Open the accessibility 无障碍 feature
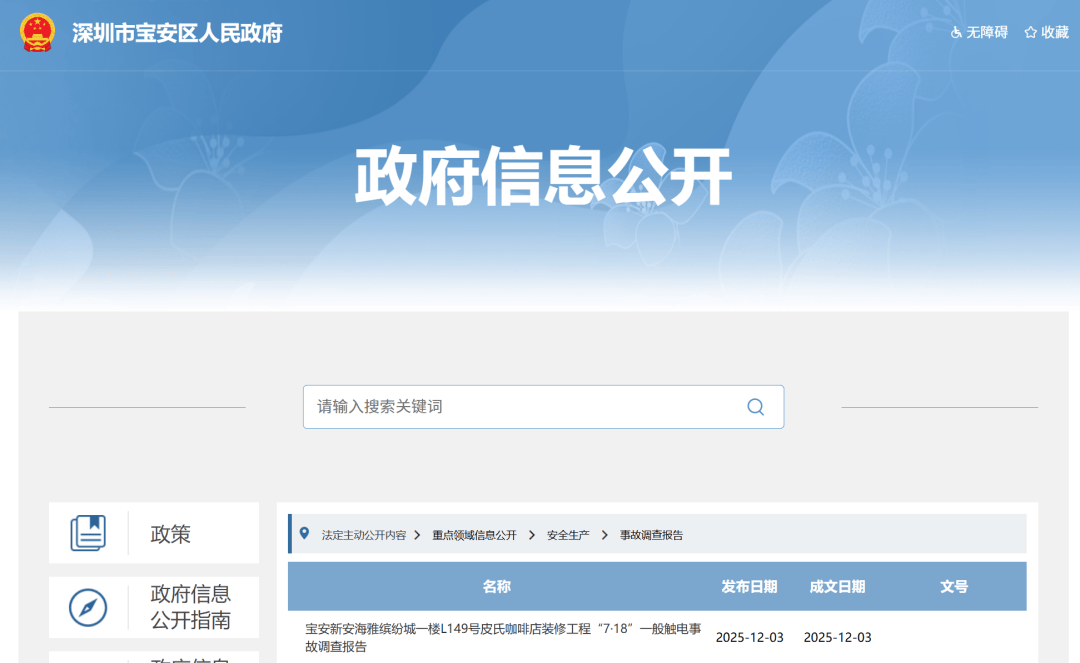This screenshot has width=1080, height=663. [978, 32]
